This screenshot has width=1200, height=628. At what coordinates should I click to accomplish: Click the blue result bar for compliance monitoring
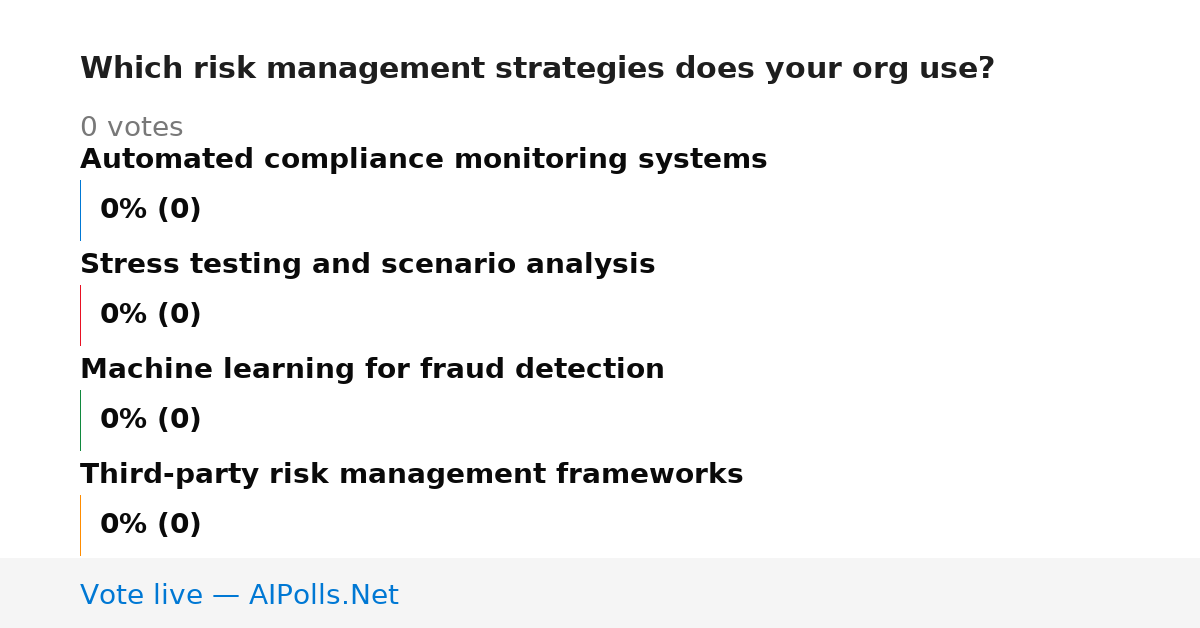click(x=80, y=210)
